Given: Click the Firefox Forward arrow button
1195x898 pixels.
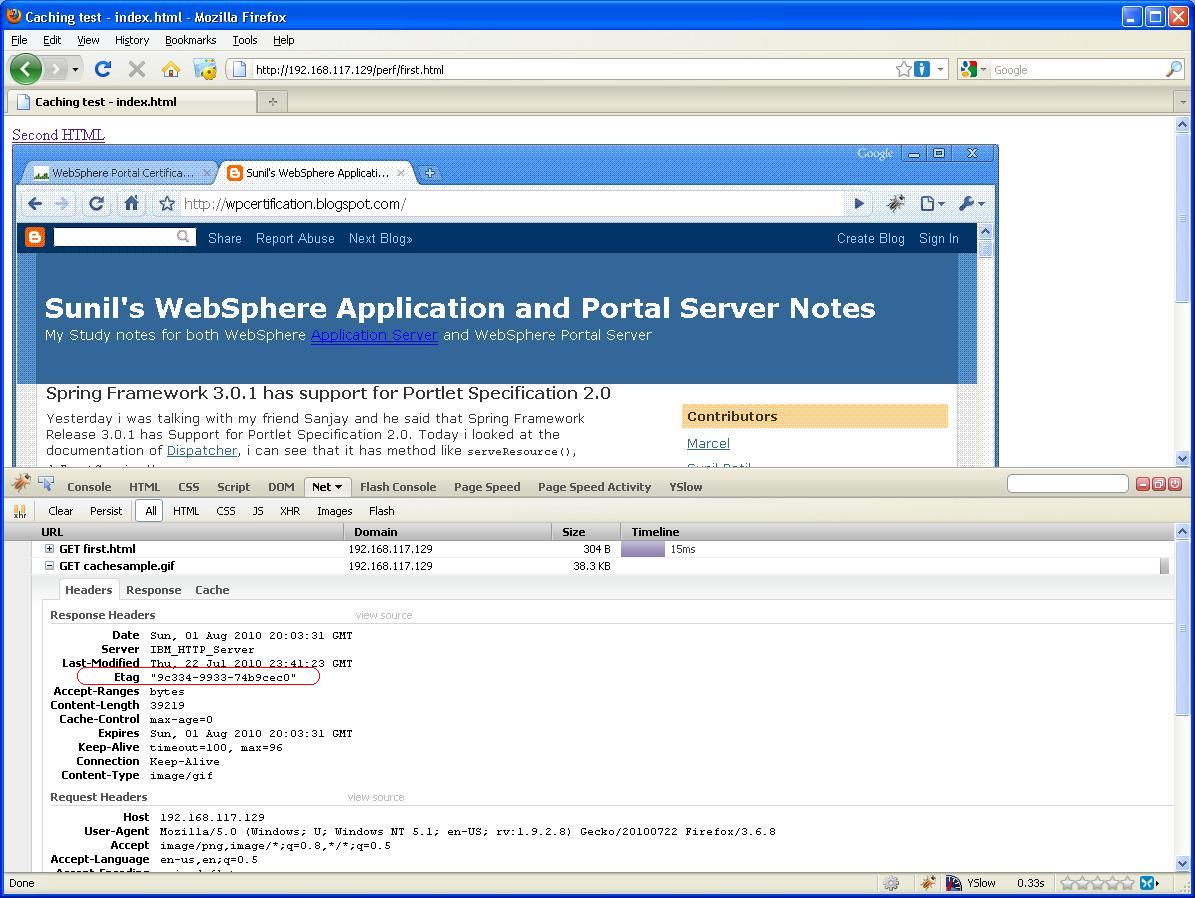Looking at the screenshot, I should pos(56,69).
